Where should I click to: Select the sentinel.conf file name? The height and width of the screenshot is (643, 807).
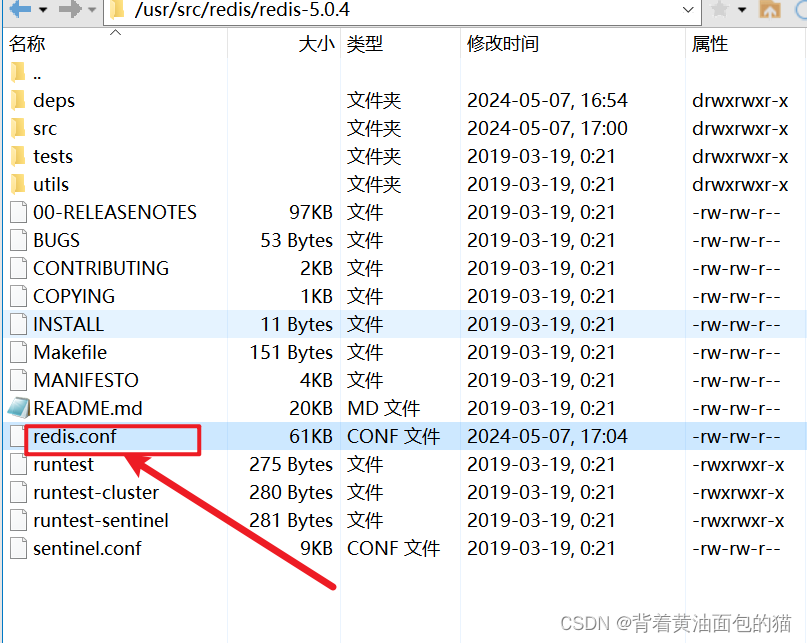[87, 548]
